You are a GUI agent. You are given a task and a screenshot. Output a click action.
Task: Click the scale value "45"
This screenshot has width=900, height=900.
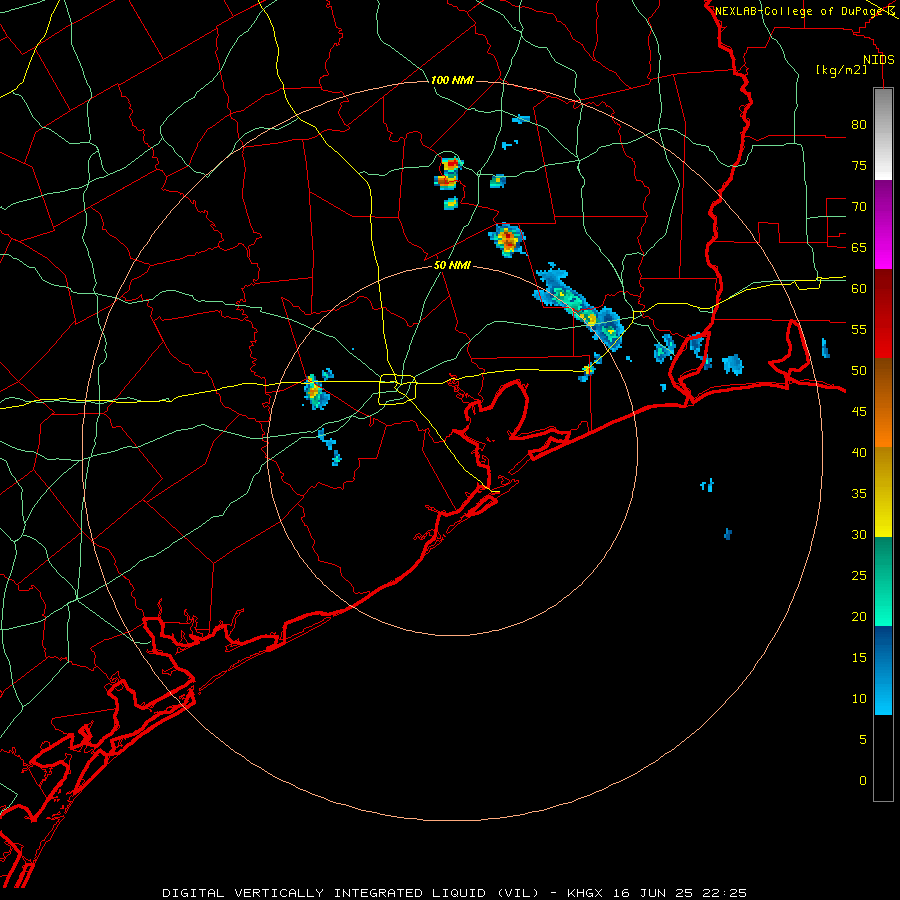[x=859, y=412]
